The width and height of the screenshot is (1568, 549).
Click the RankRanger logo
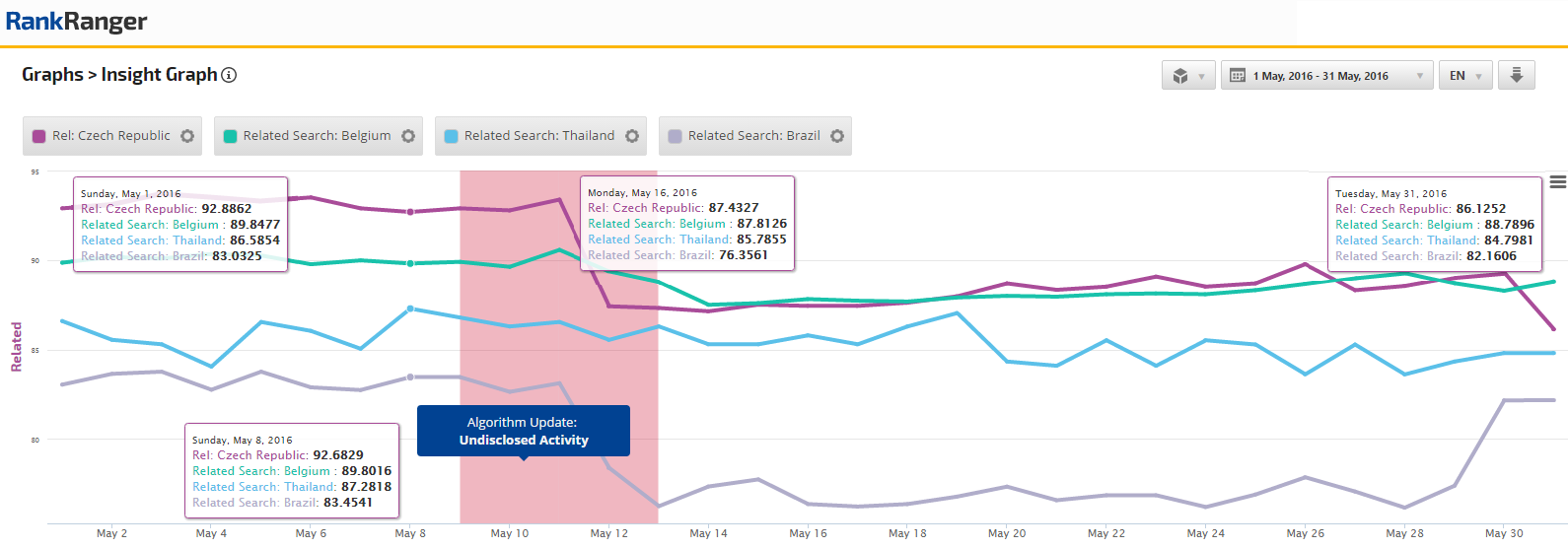coord(76,22)
